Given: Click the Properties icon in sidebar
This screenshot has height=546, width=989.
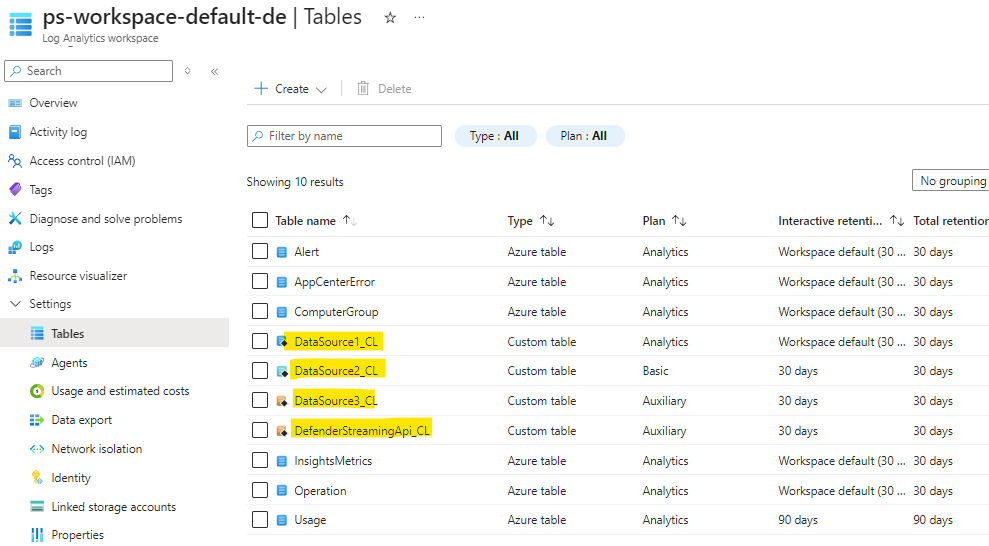Looking at the screenshot, I should pos(37,535).
